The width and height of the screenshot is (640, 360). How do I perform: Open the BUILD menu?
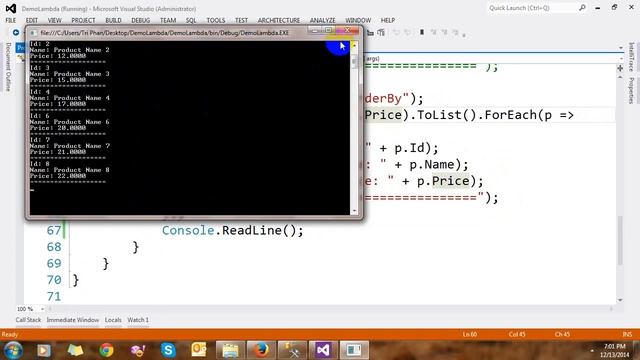113,20
